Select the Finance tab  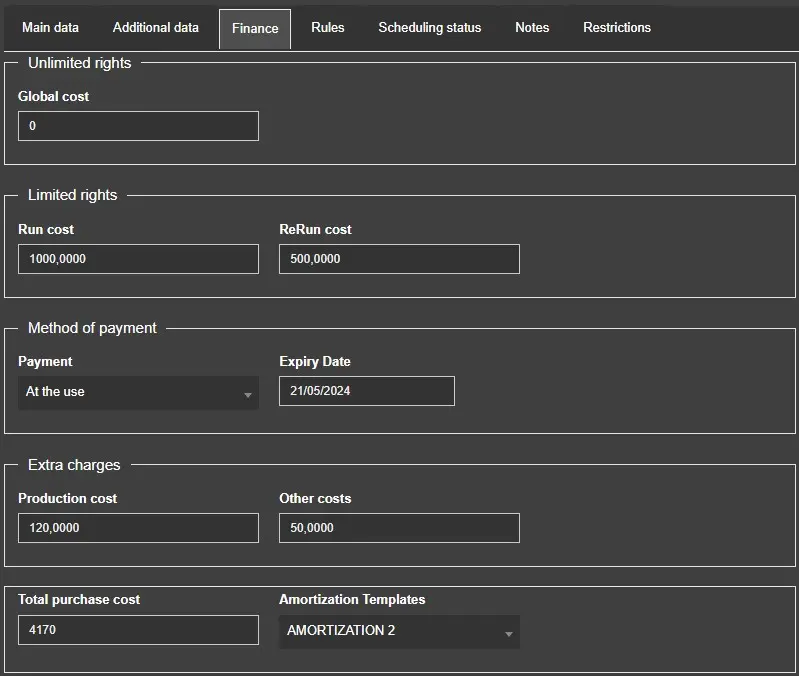pos(255,29)
